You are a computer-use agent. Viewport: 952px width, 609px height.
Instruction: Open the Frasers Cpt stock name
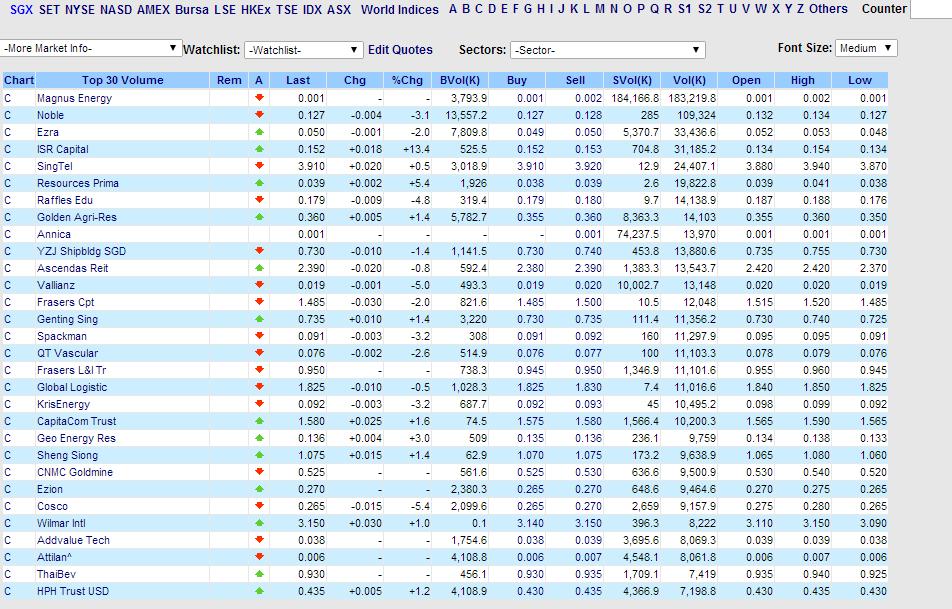click(66, 302)
